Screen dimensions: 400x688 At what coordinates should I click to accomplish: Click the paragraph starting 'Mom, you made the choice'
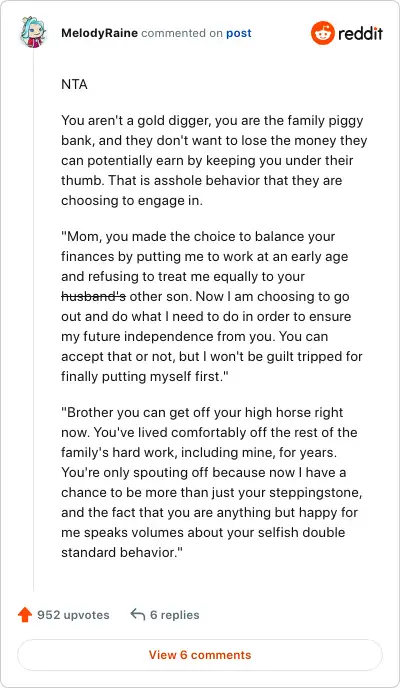(212, 306)
